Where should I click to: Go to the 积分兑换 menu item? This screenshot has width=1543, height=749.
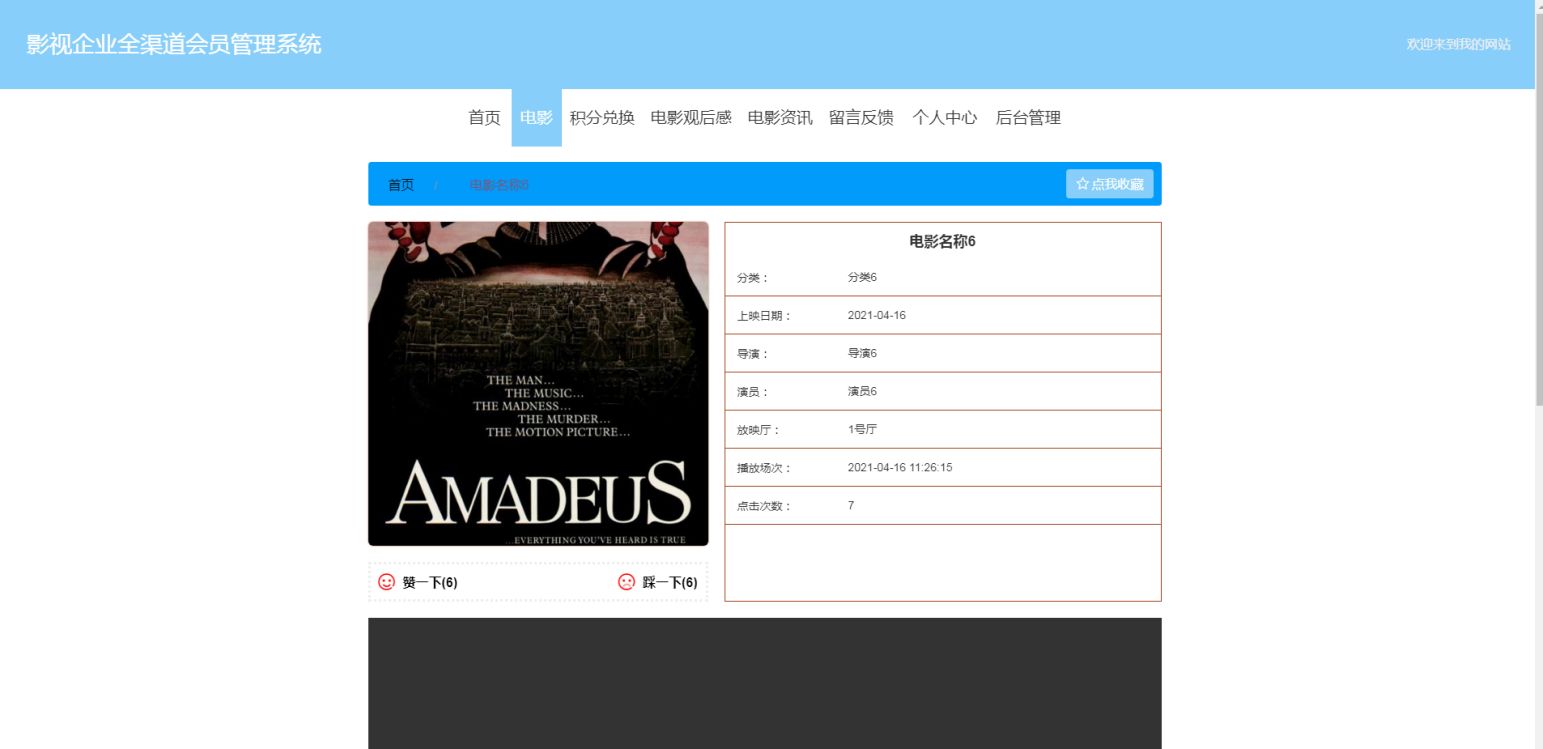coord(602,118)
